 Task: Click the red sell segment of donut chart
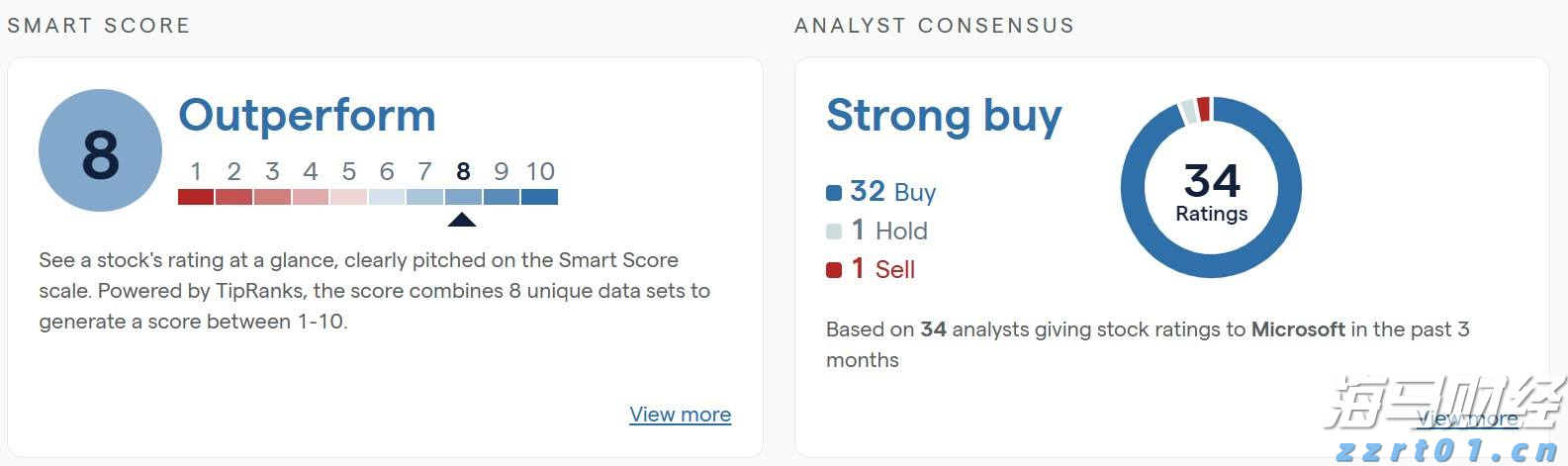(x=1203, y=108)
